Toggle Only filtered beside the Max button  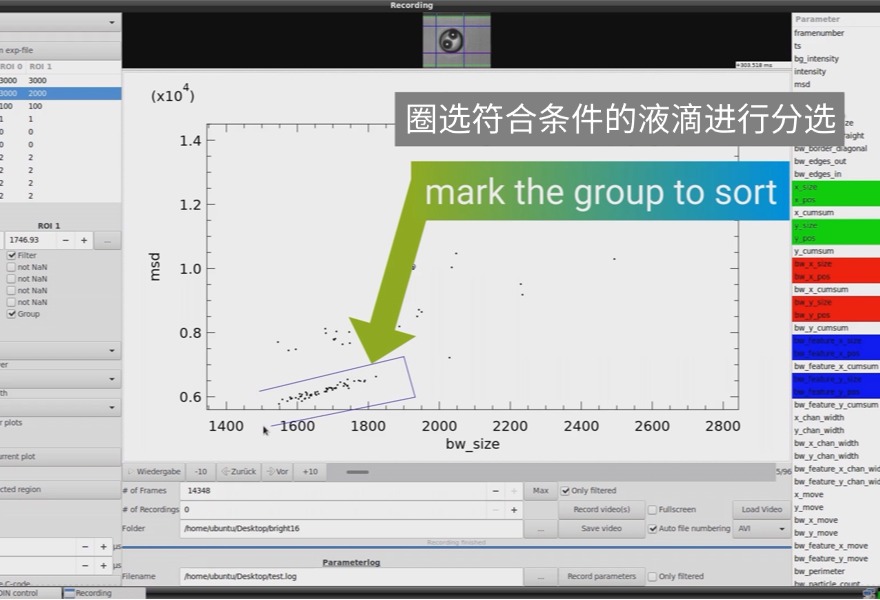[565, 491]
